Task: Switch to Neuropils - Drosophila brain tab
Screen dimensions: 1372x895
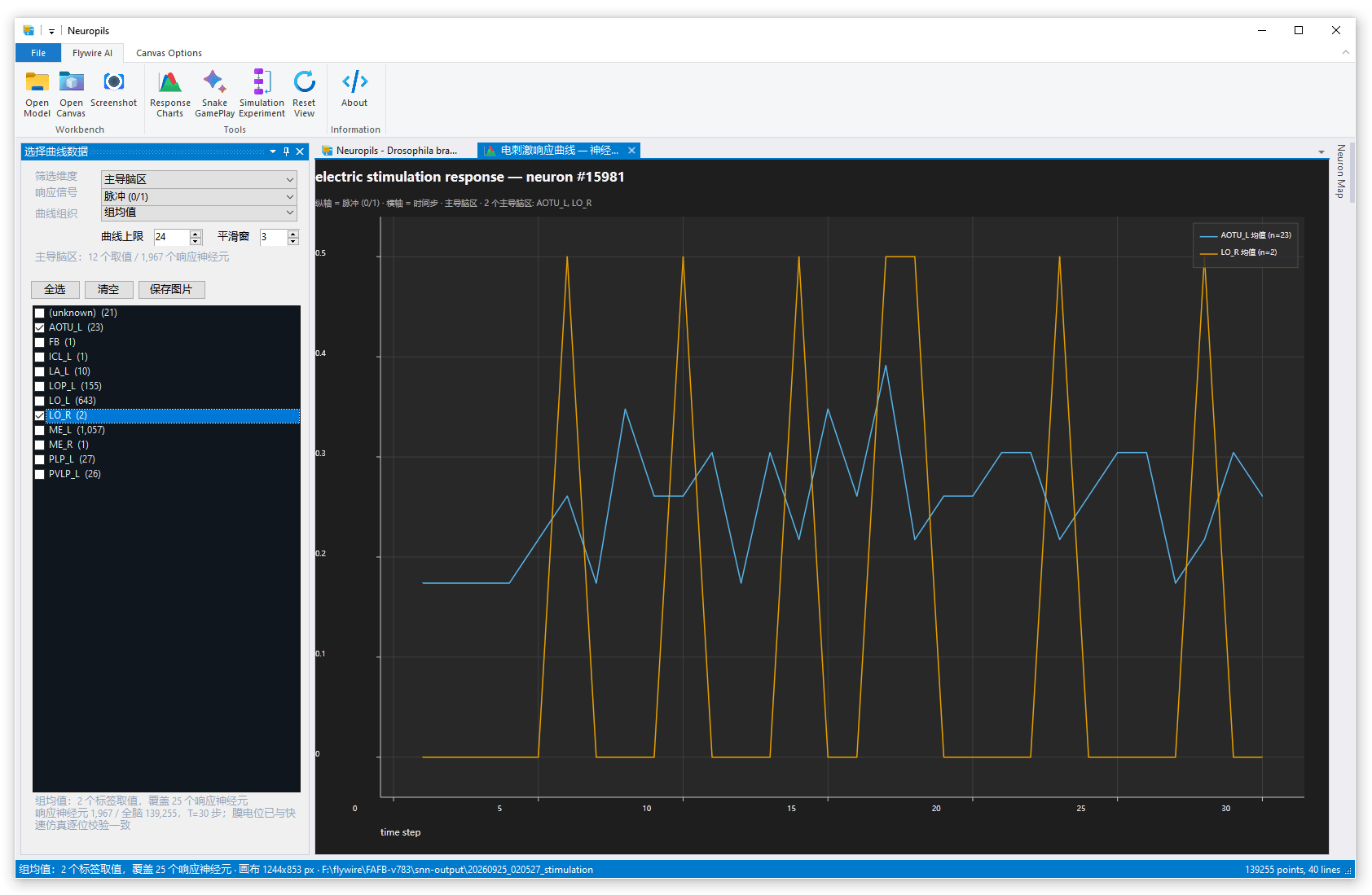Action: coord(390,151)
